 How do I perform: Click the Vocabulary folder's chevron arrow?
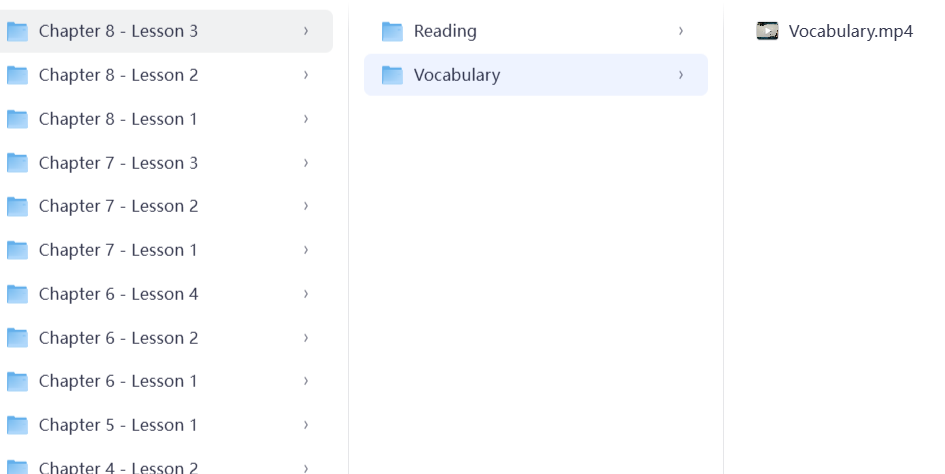point(681,75)
